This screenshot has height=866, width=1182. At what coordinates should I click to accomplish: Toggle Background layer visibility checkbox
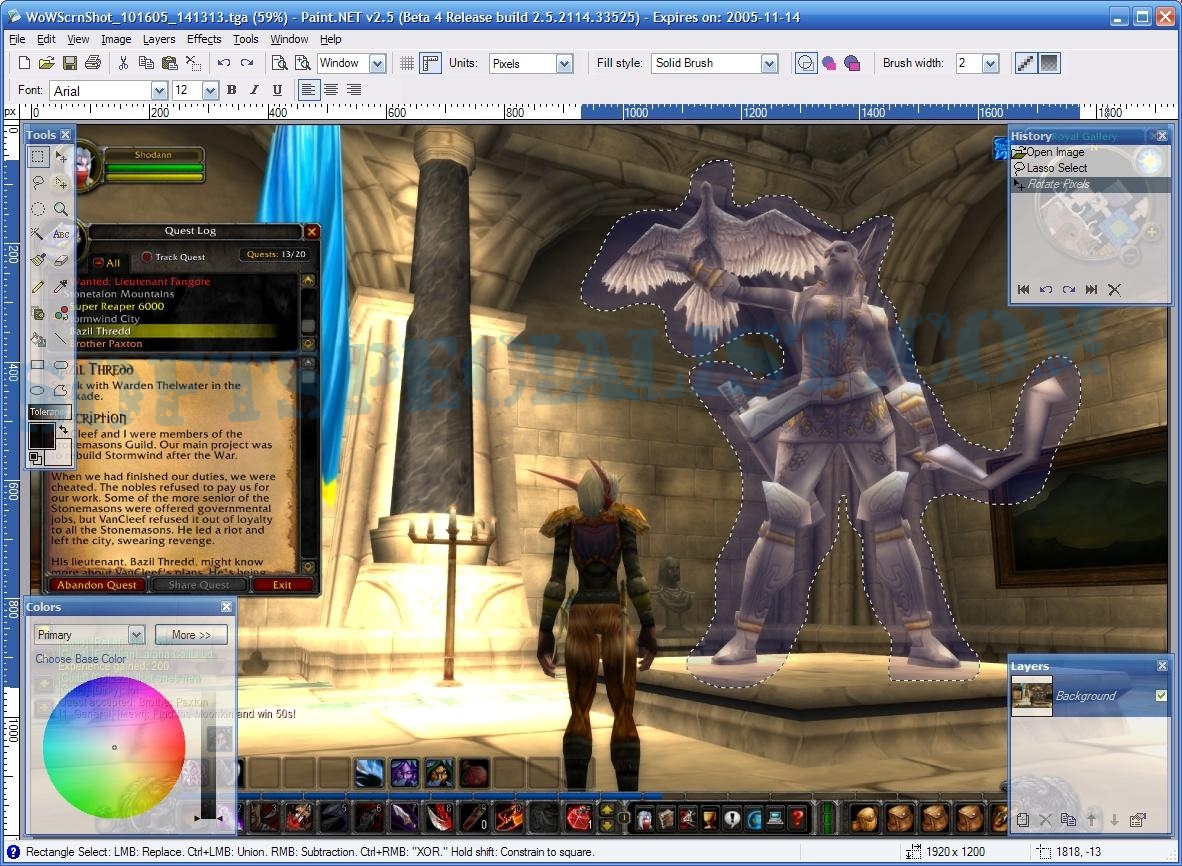point(1161,696)
